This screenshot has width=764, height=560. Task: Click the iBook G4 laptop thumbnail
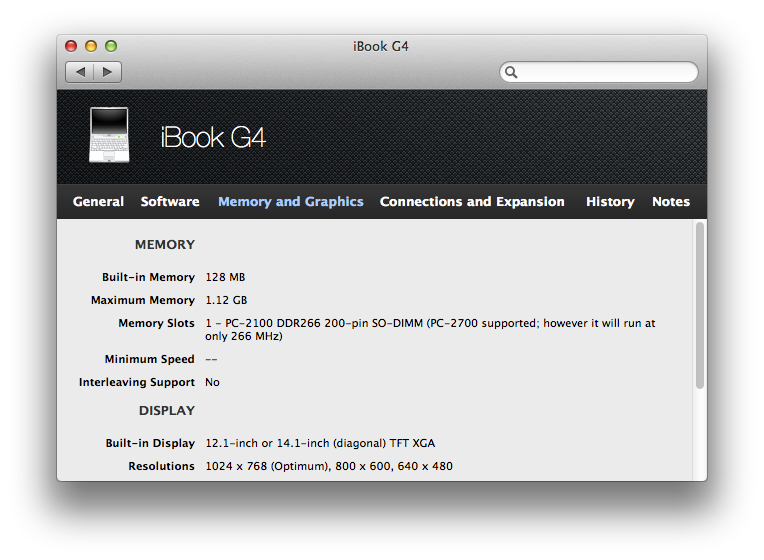(x=109, y=135)
